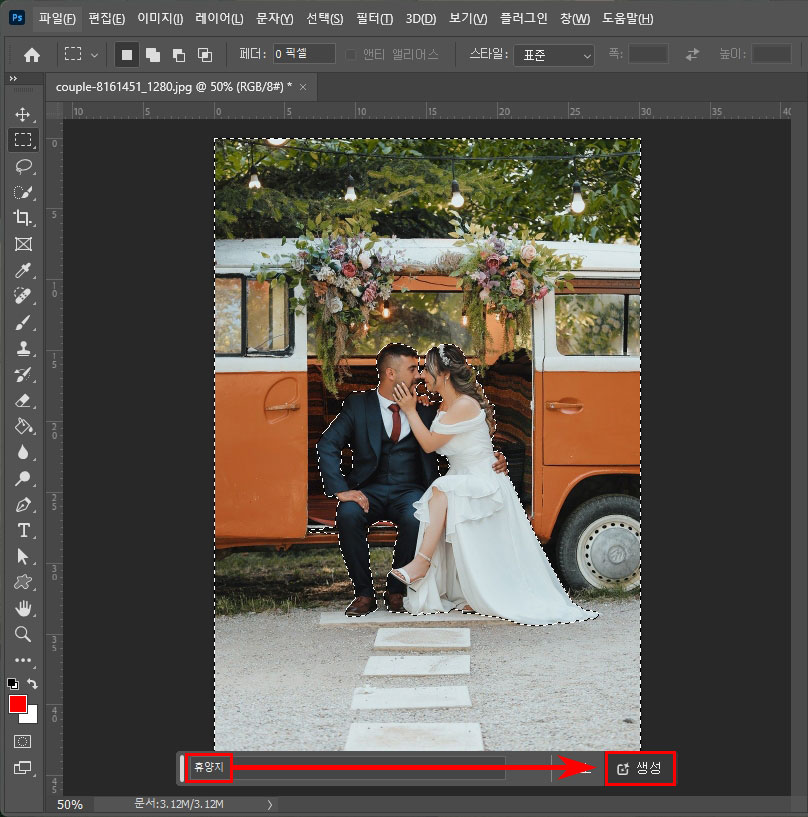Click the 생성 generate button

(x=640, y=768)
